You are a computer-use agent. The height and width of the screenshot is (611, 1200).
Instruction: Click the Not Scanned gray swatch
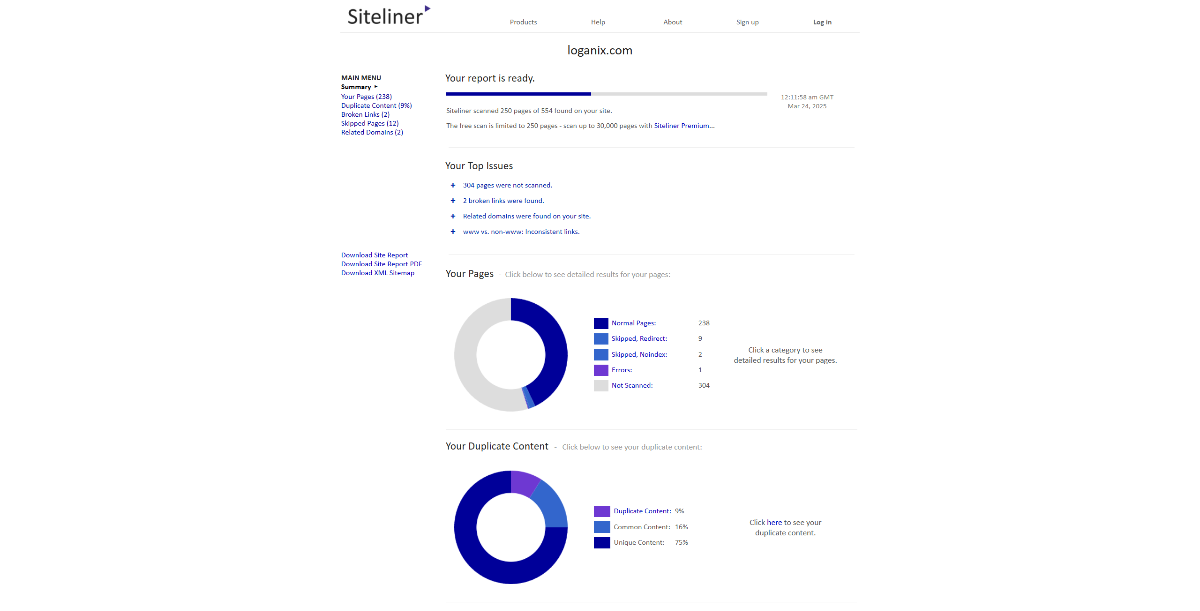(x=601, y=385)
